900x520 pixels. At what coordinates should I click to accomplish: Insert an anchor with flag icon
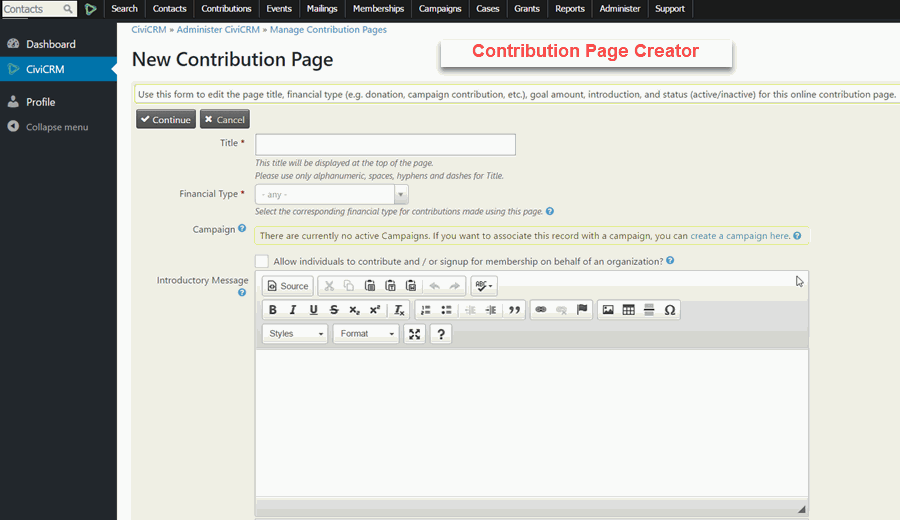(x=582, y=310)
